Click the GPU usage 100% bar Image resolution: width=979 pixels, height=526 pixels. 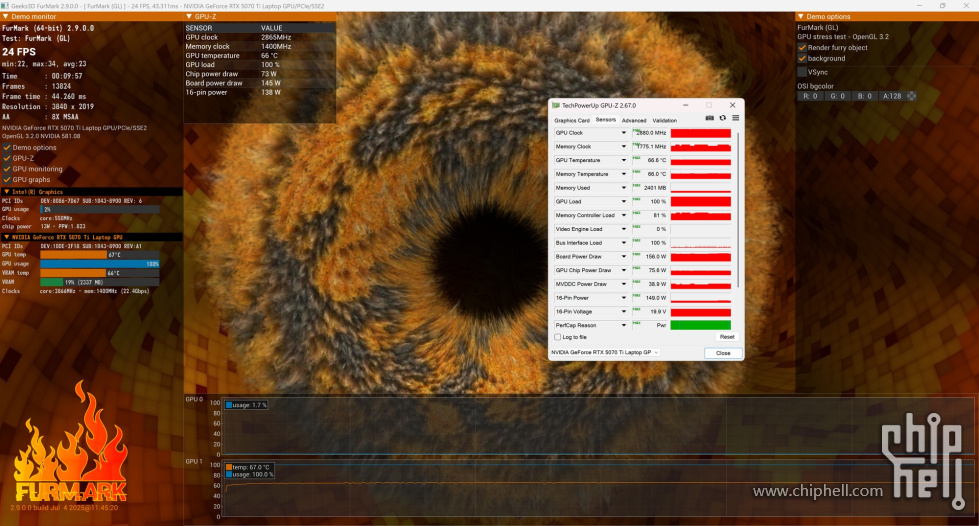pos(100,264)
